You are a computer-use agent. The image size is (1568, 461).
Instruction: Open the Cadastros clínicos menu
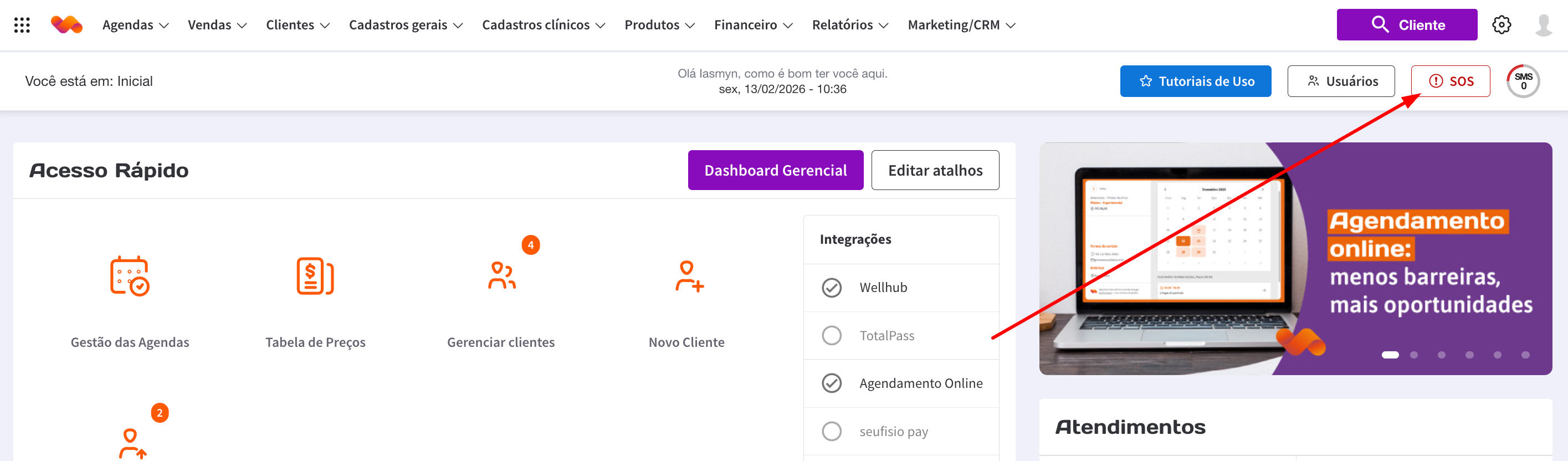[543, 25]
